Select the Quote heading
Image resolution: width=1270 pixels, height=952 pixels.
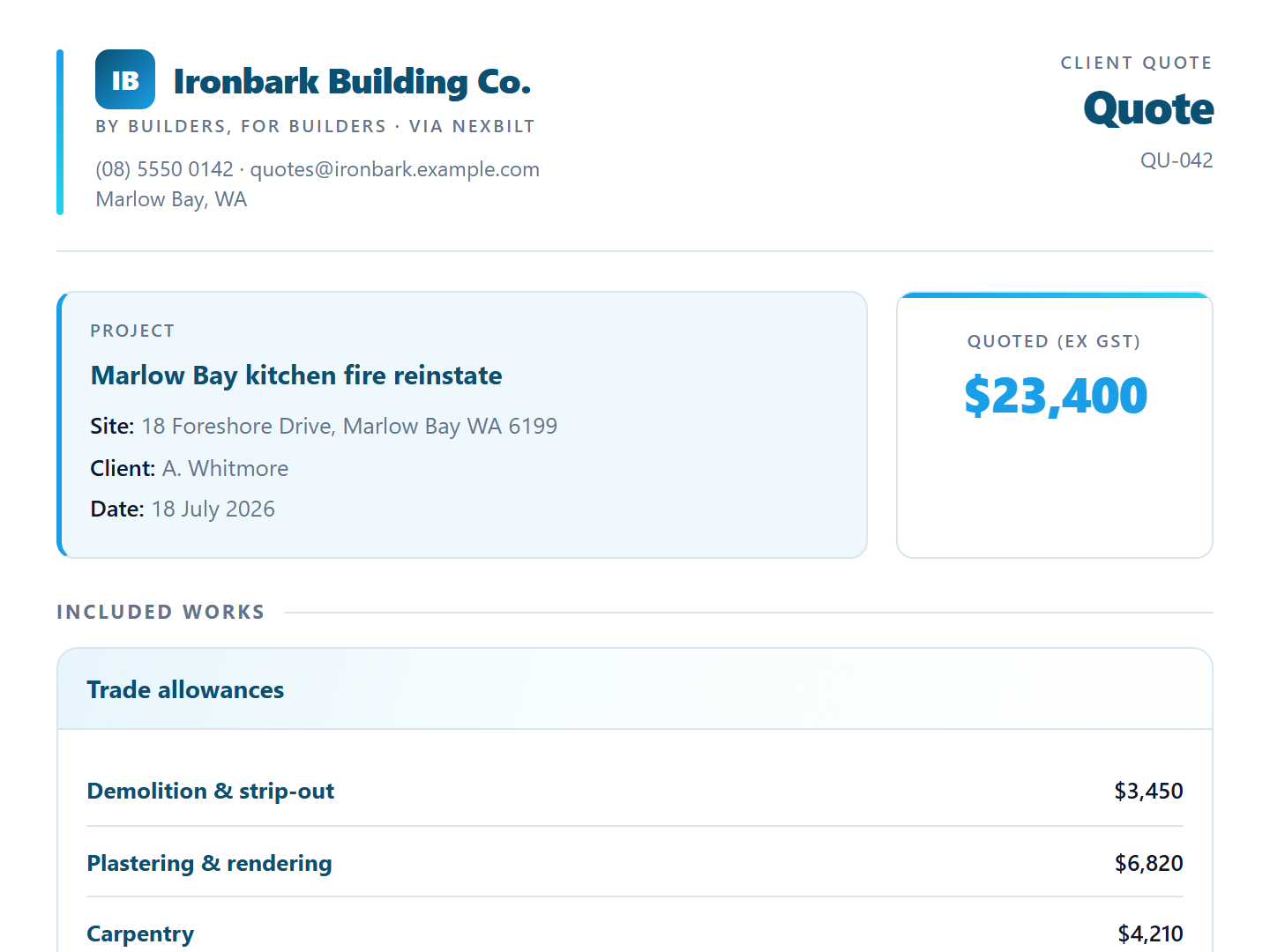pos(1148,108)
